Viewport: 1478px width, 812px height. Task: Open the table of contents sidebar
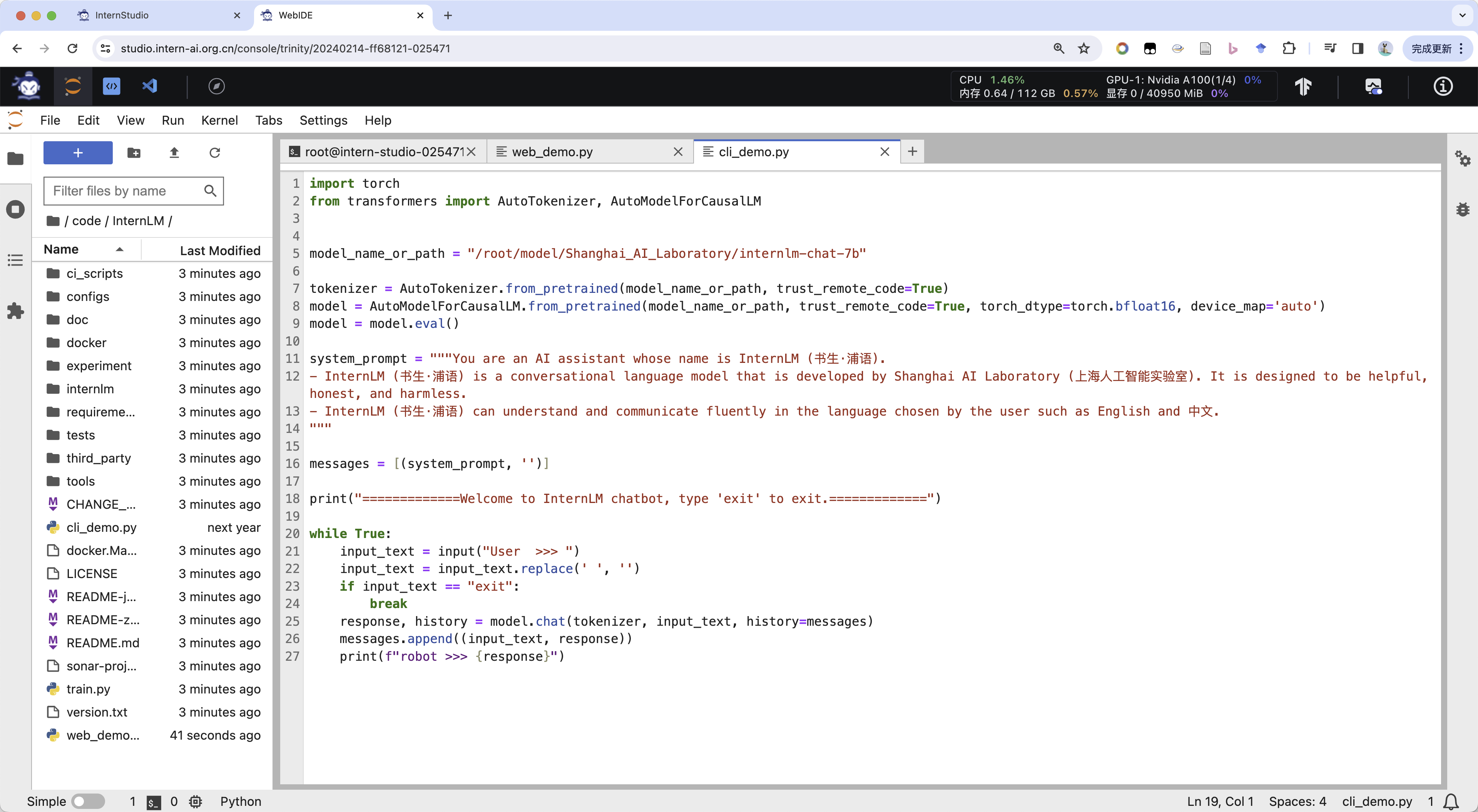[x=15, y=260]
